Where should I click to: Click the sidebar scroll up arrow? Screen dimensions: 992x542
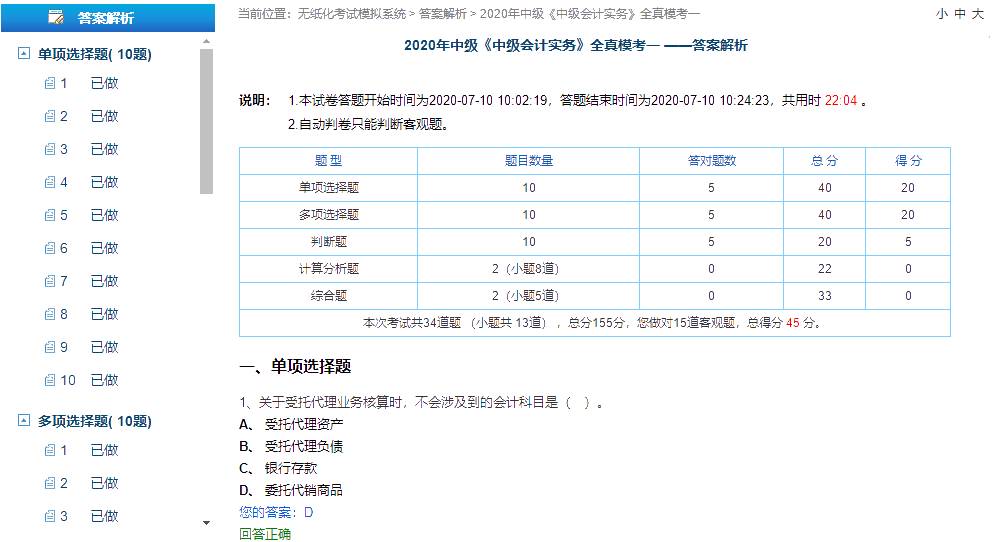pyautogui.click(x=206, y=41)
